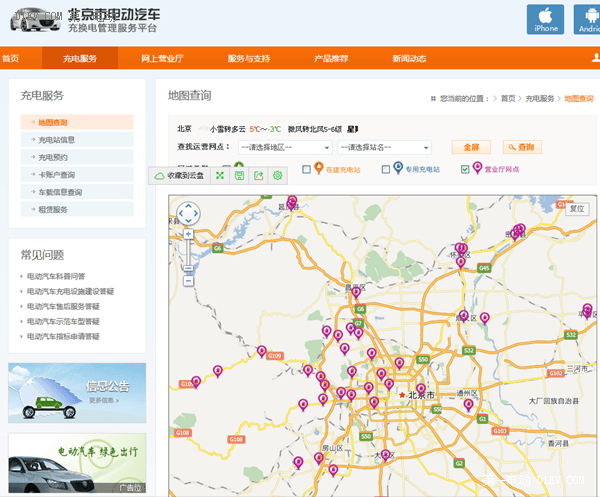600x497 pixels.
Task: Open the Android app download button
Action: tap(587, 20)
